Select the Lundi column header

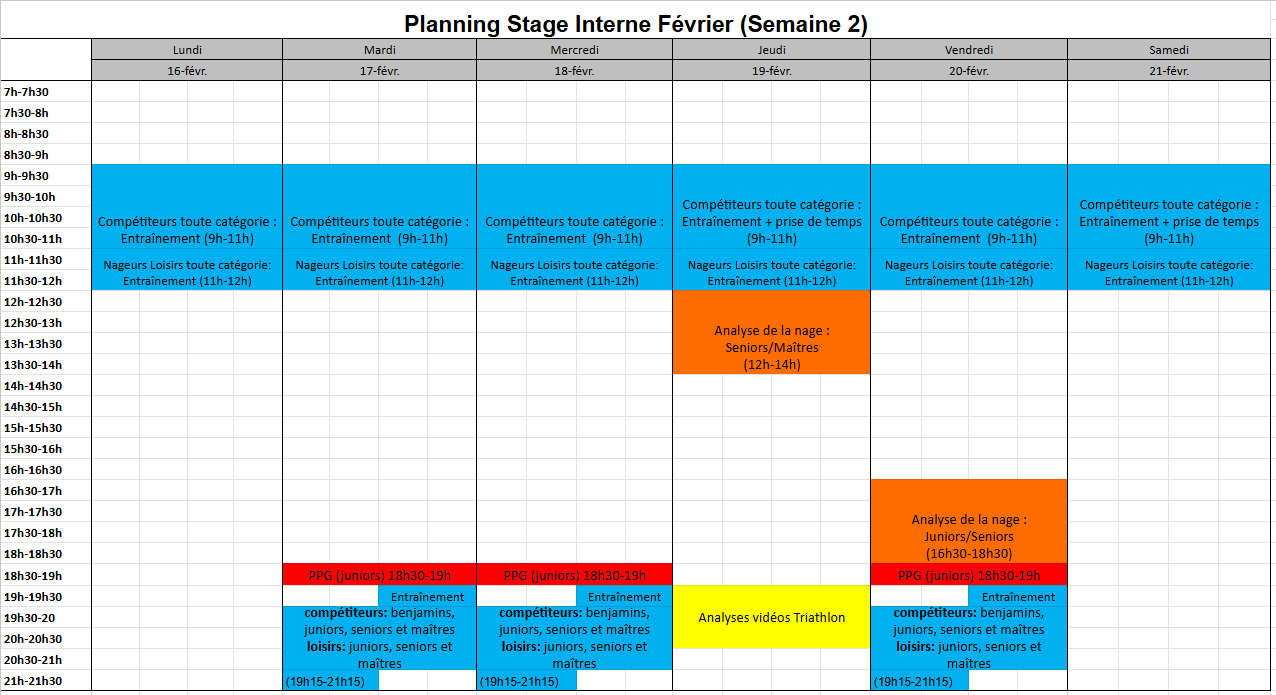point(187,50)
